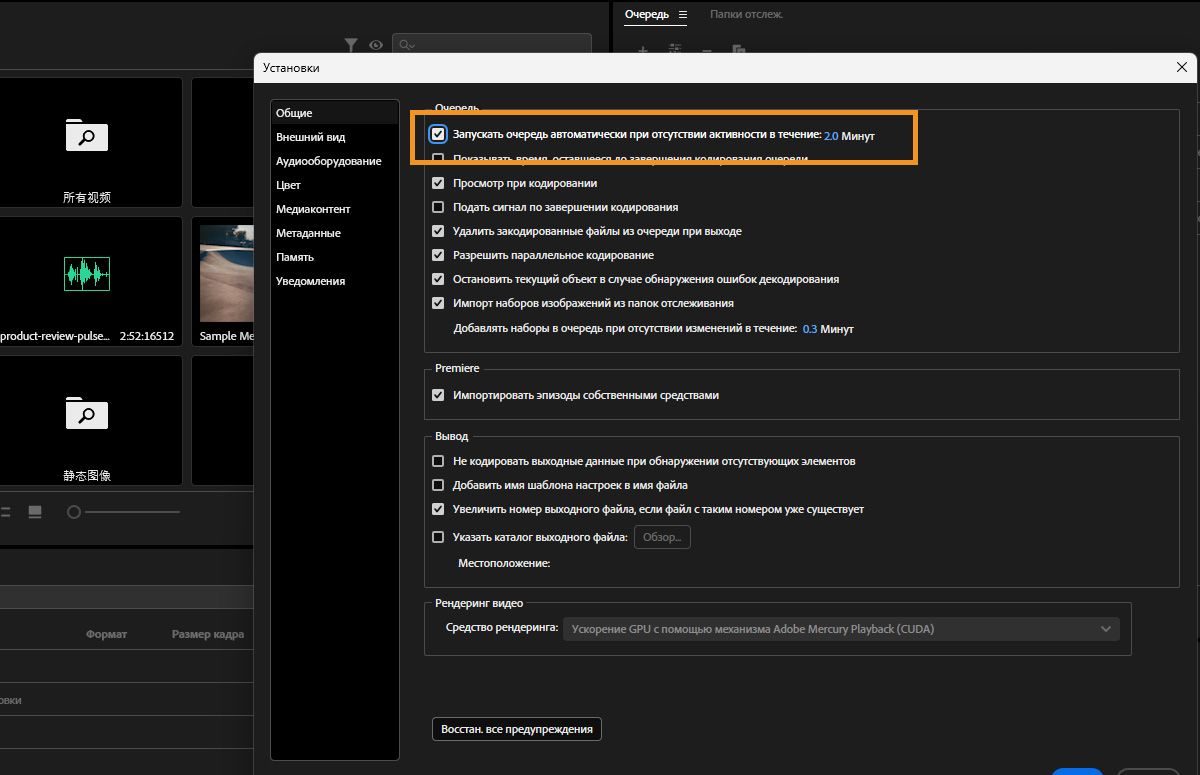Click the Формат column header

107,634
